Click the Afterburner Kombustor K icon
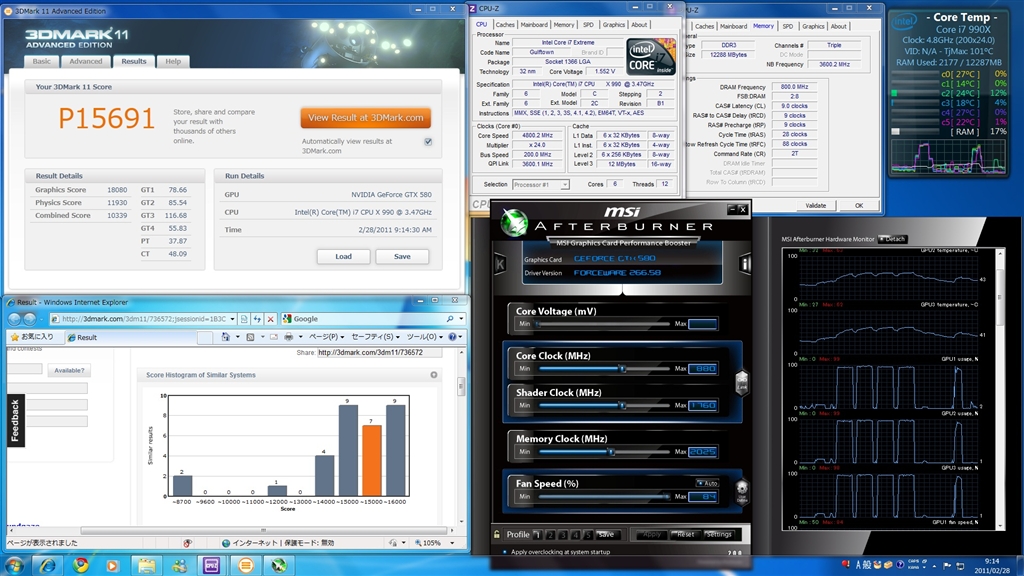 [x=500, y=264]
